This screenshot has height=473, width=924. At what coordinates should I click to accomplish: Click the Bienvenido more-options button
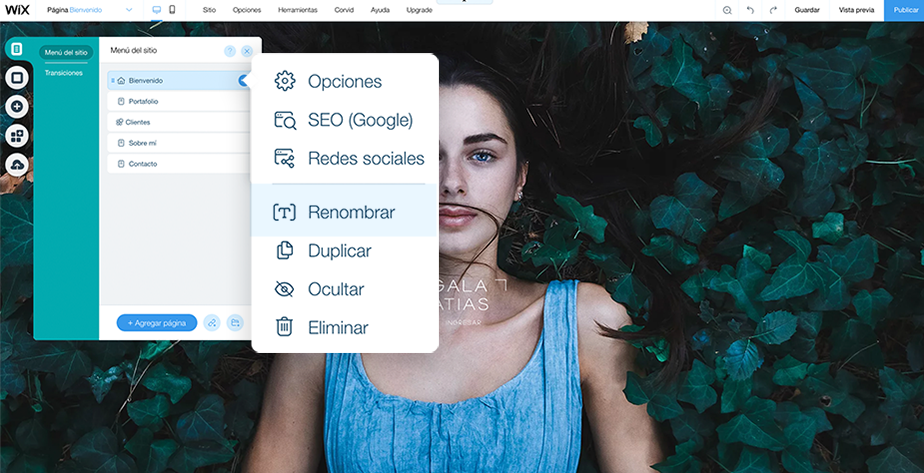(x=243, y=81)
